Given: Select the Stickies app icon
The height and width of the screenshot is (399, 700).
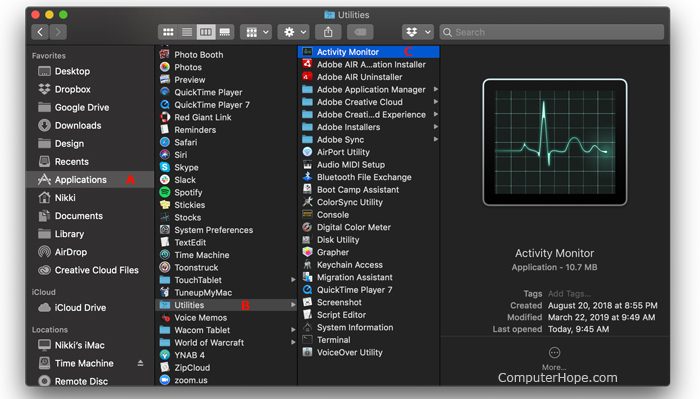Looking at the screenshot, I should (165, 204).
